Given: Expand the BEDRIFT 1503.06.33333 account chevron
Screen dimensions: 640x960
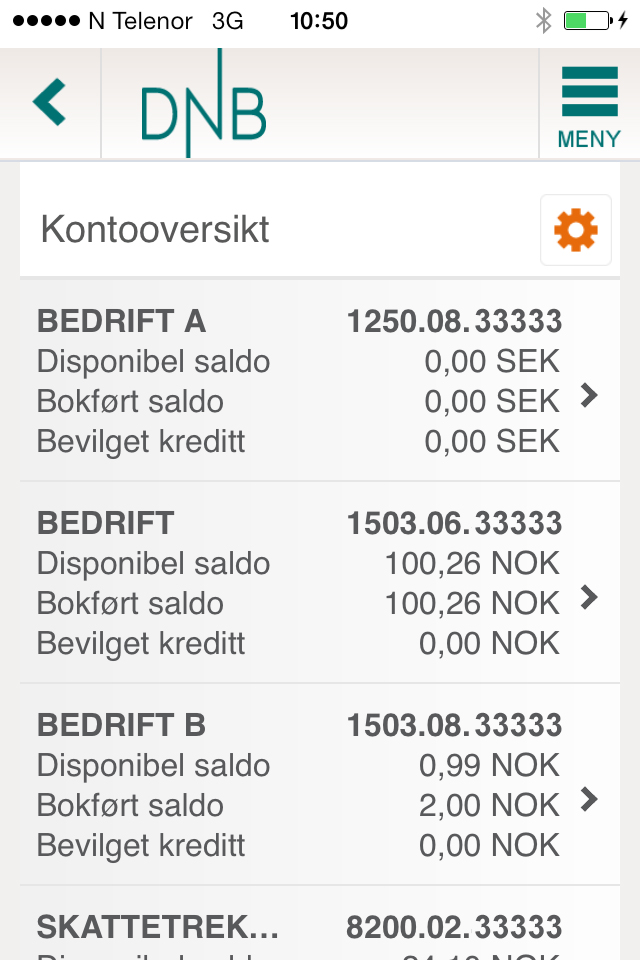Looking at the screenshot, I should click(x=589, y=598).
